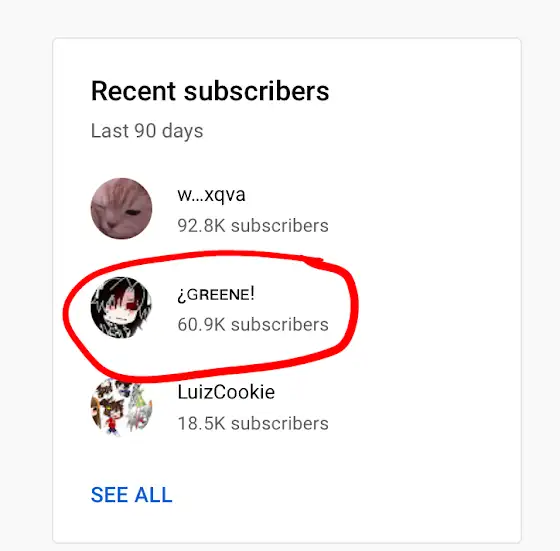
Task: Click the number 90 in the subtitle
Action: 144,131
